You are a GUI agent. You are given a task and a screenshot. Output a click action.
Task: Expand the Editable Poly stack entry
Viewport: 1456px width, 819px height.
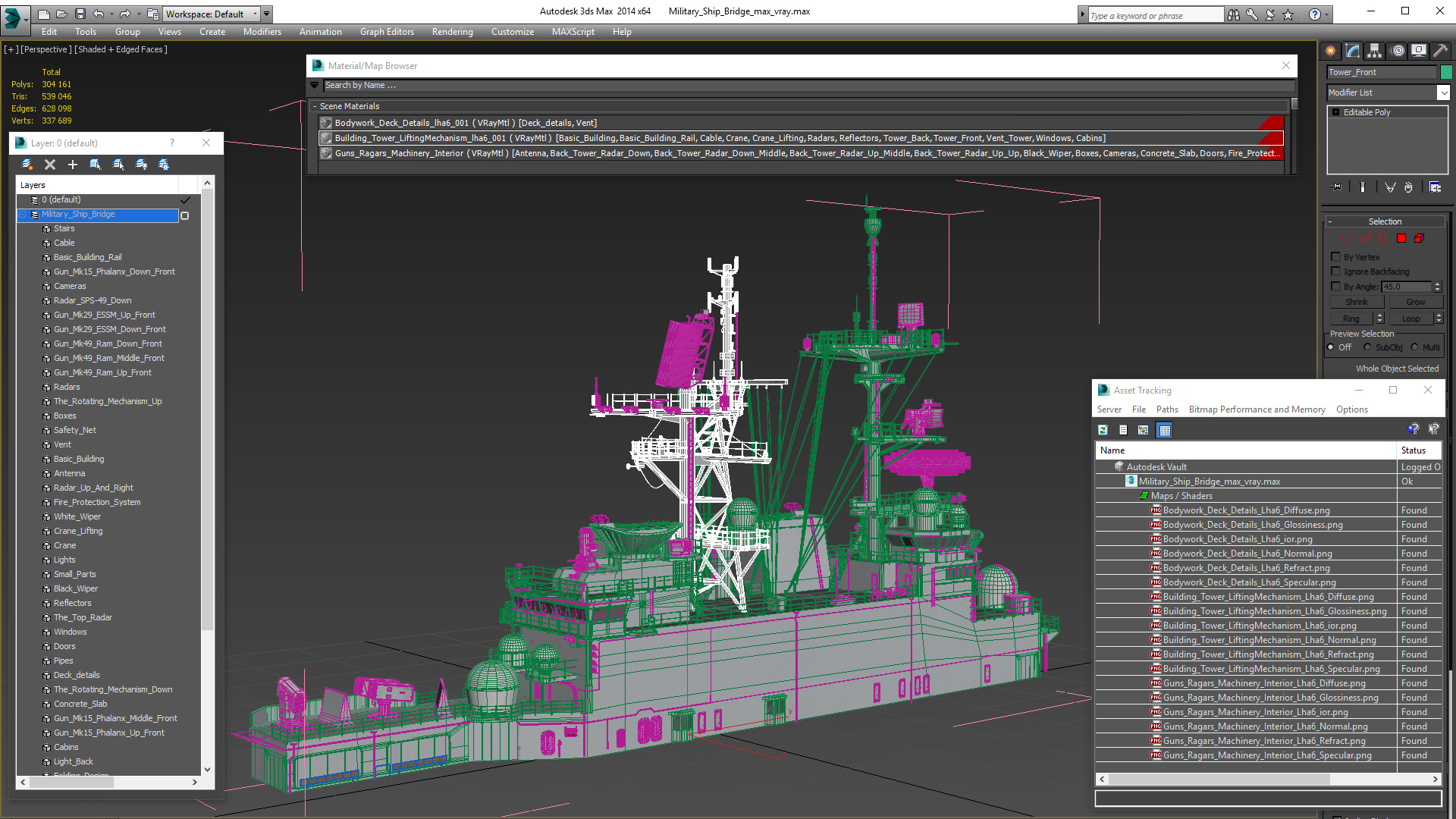click(1336, 112)
